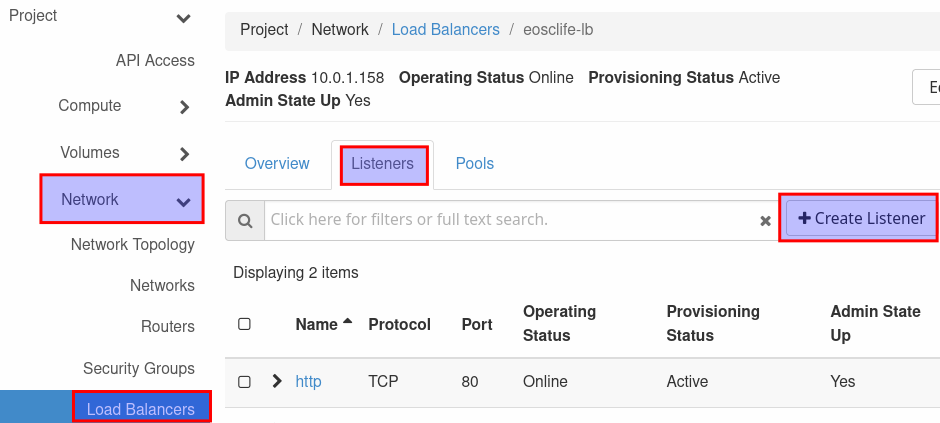Select API Access in the sidebar
940x423 pixels.
pos(155,60)
